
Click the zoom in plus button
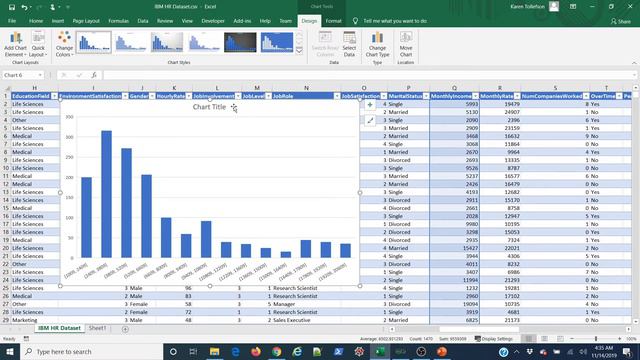coord(620,339)
